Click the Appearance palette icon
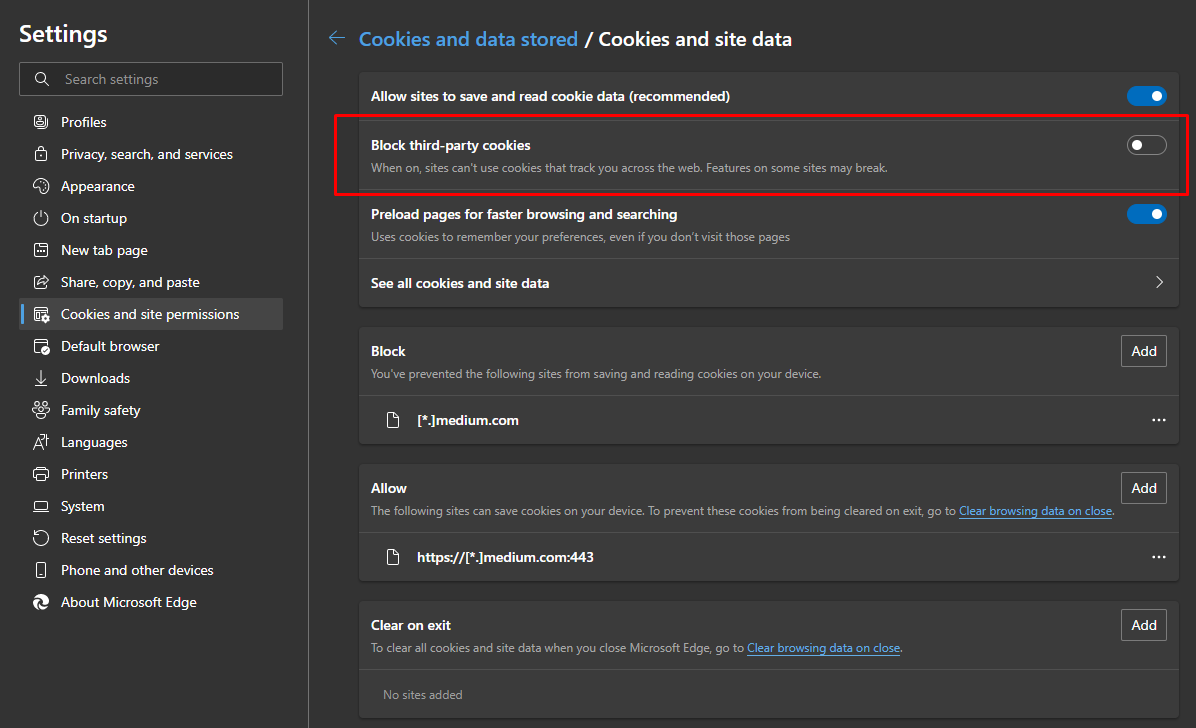Screen dimensions: 1196x728 tap(41, 186)
